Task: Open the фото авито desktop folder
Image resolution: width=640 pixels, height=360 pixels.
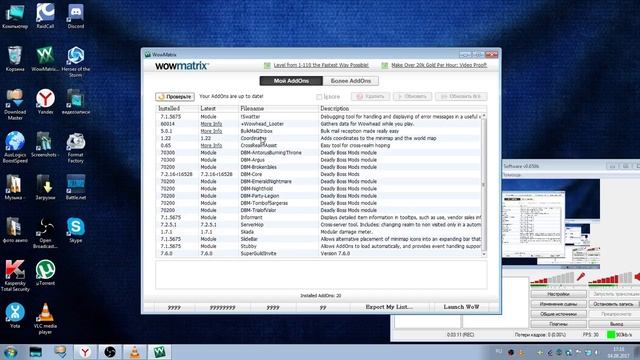Action: click(15, 230)
